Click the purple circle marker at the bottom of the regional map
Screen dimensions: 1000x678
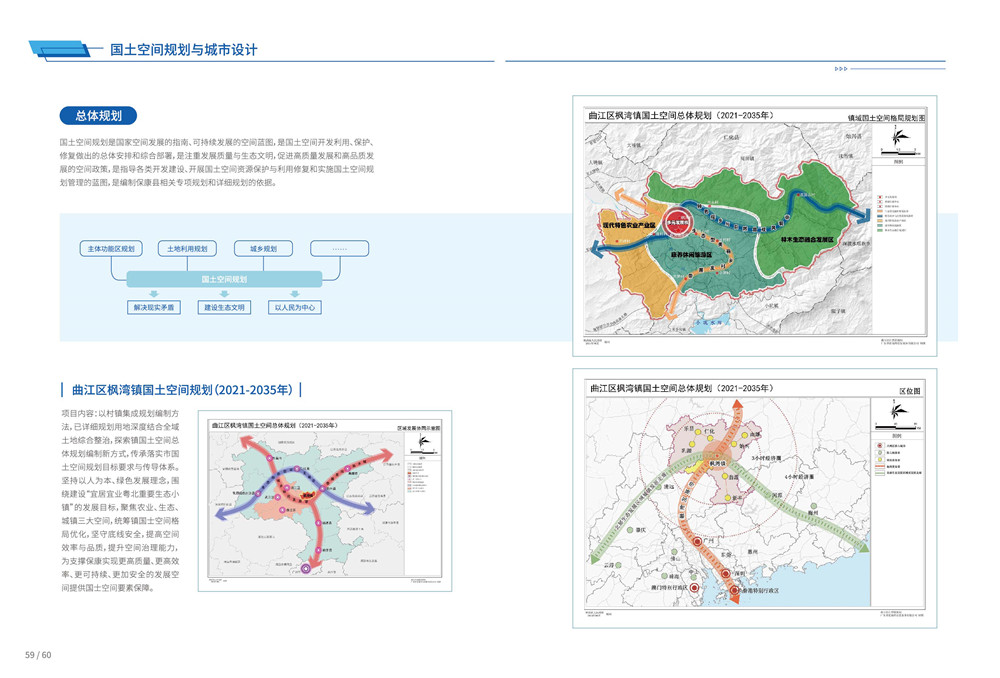coord(306,568)
